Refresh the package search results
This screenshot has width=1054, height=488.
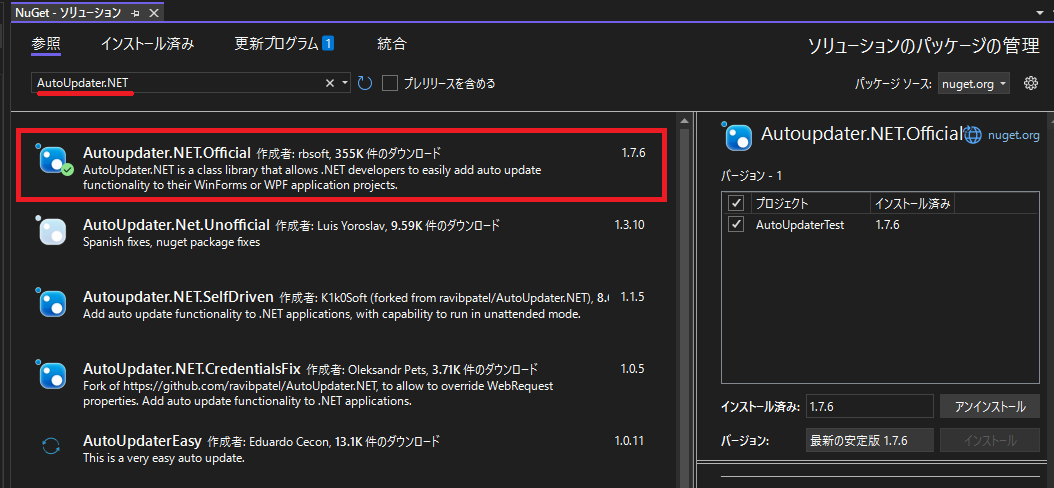[x=364, y=83]
